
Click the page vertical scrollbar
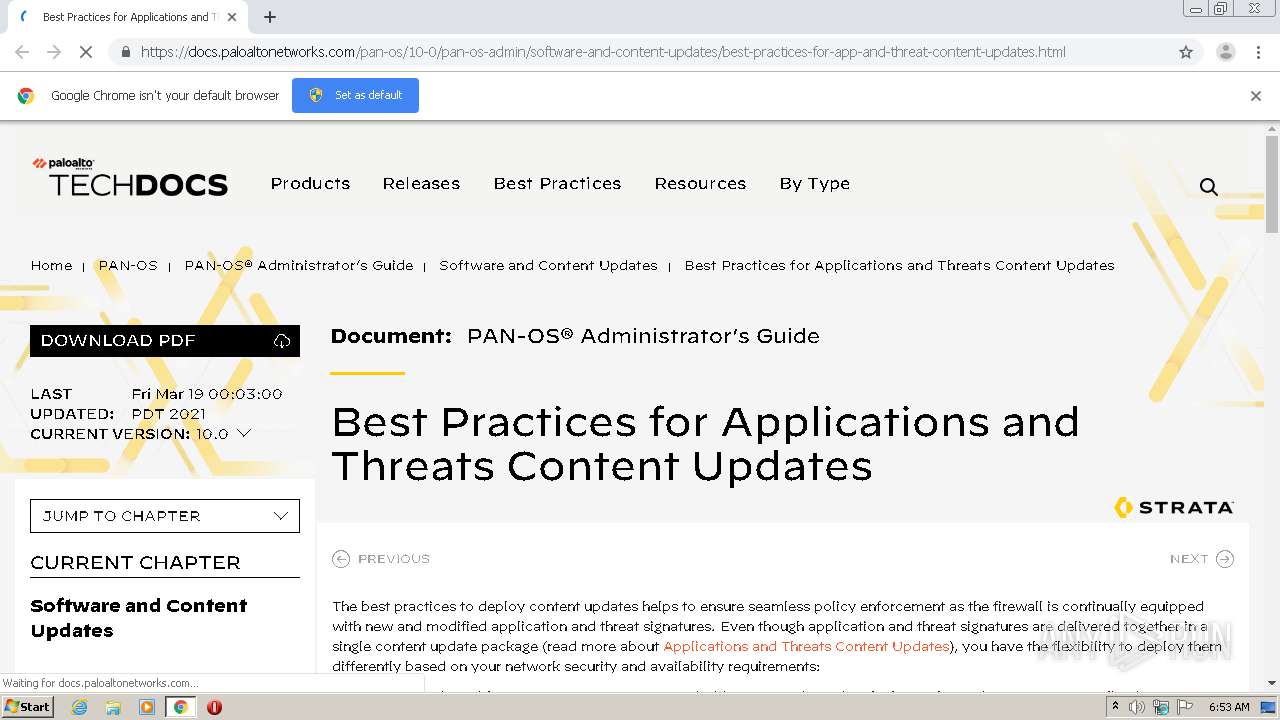coord(1272,185)
